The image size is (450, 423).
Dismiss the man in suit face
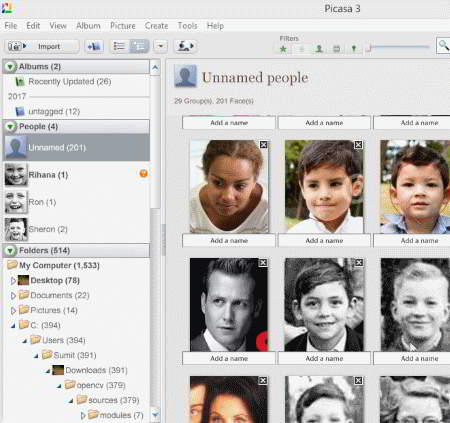263,263
